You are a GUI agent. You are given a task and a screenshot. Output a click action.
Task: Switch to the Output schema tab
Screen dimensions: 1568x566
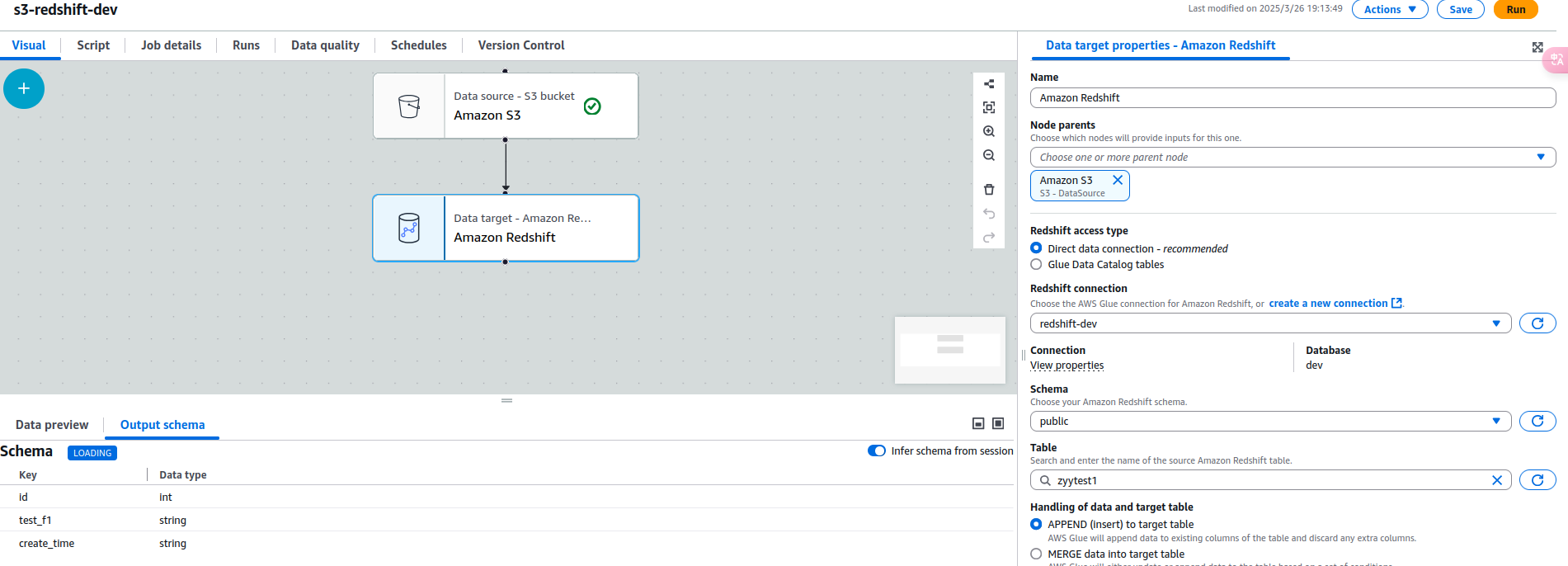(x=162, y=425)
